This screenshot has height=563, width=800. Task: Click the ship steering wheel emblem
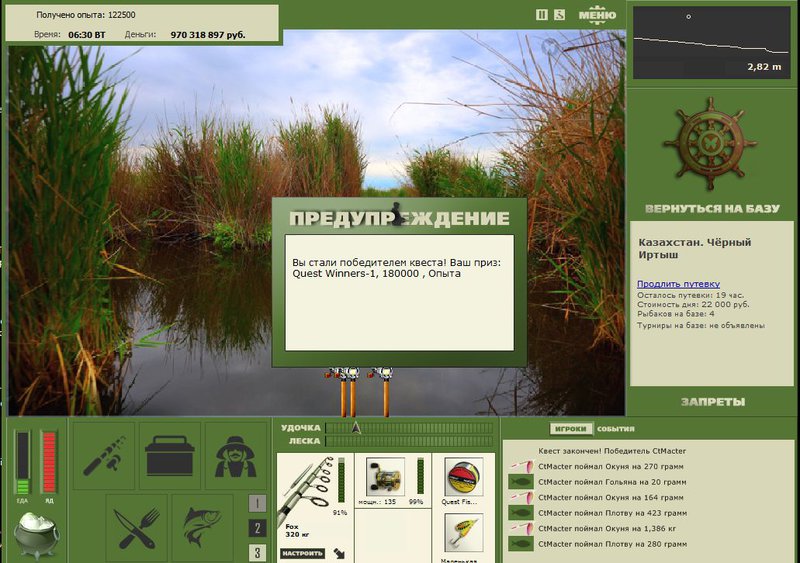click(x=710, y=144)
